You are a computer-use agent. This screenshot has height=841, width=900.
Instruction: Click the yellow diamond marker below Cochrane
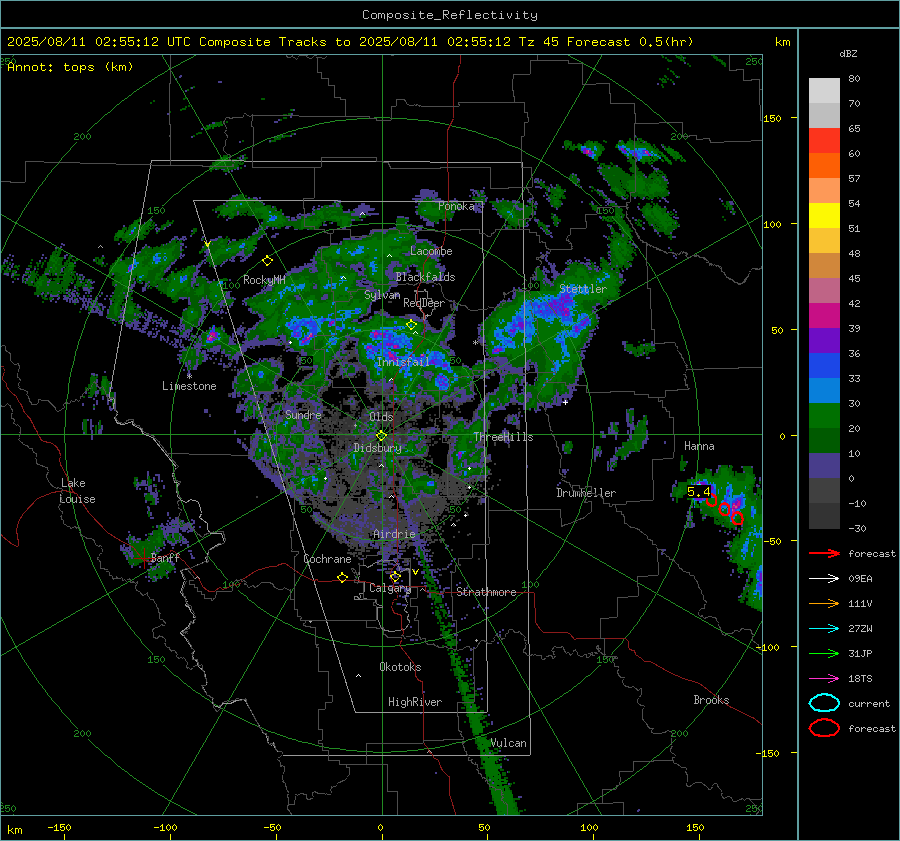click(343, 578)
